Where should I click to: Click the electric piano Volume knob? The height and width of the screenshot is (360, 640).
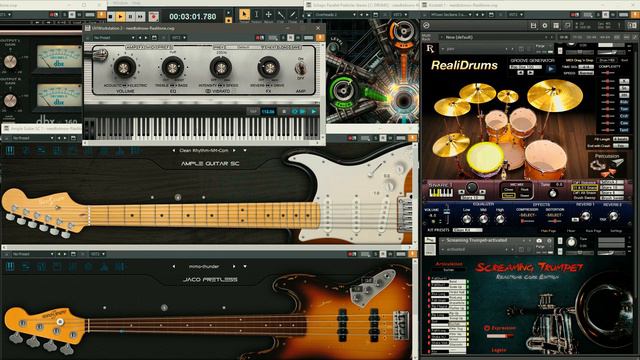pyautogui.click(x=124, y=67)
